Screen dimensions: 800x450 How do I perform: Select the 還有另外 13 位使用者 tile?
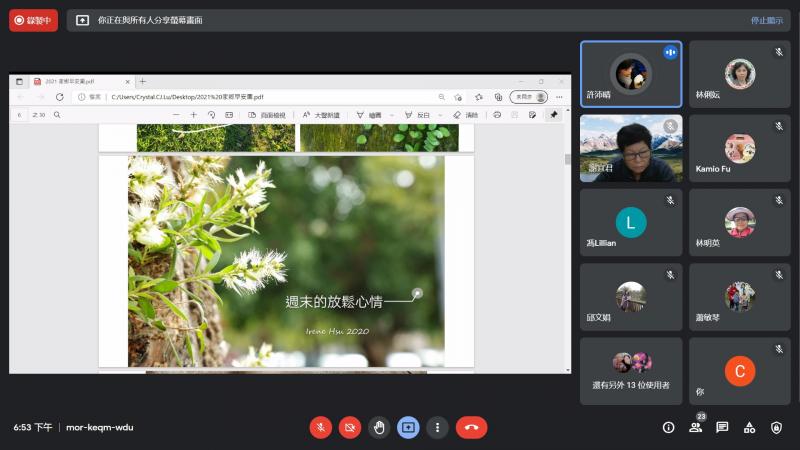click(631, 371)
